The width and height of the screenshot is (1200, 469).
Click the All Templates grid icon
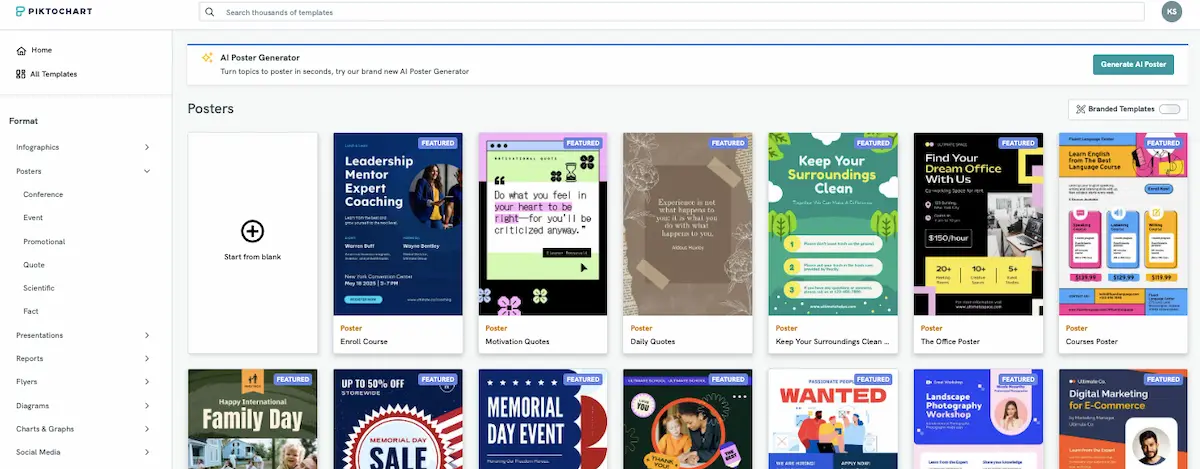[x=21, y=74]
